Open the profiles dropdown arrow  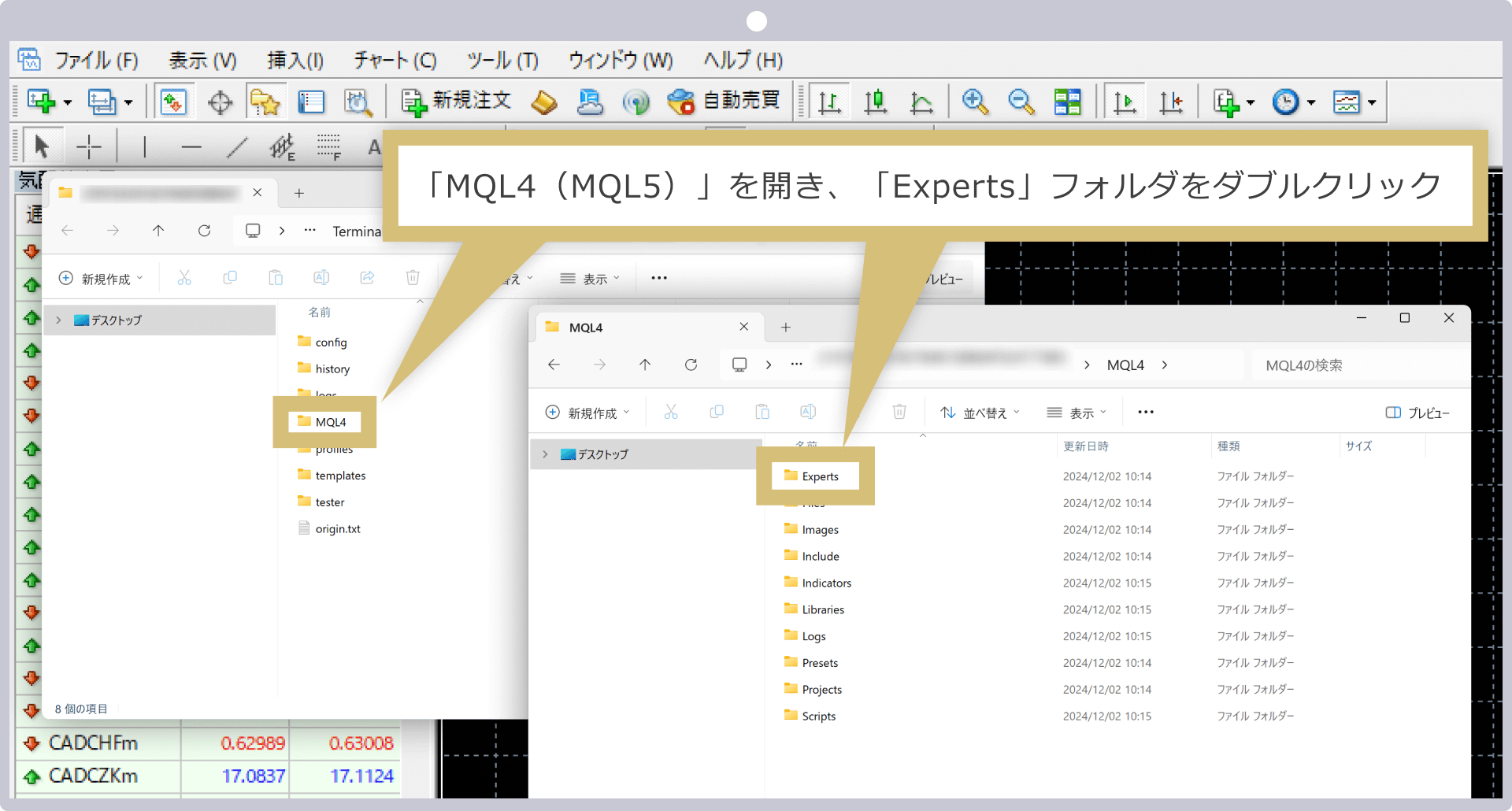[x=128, y=102]
